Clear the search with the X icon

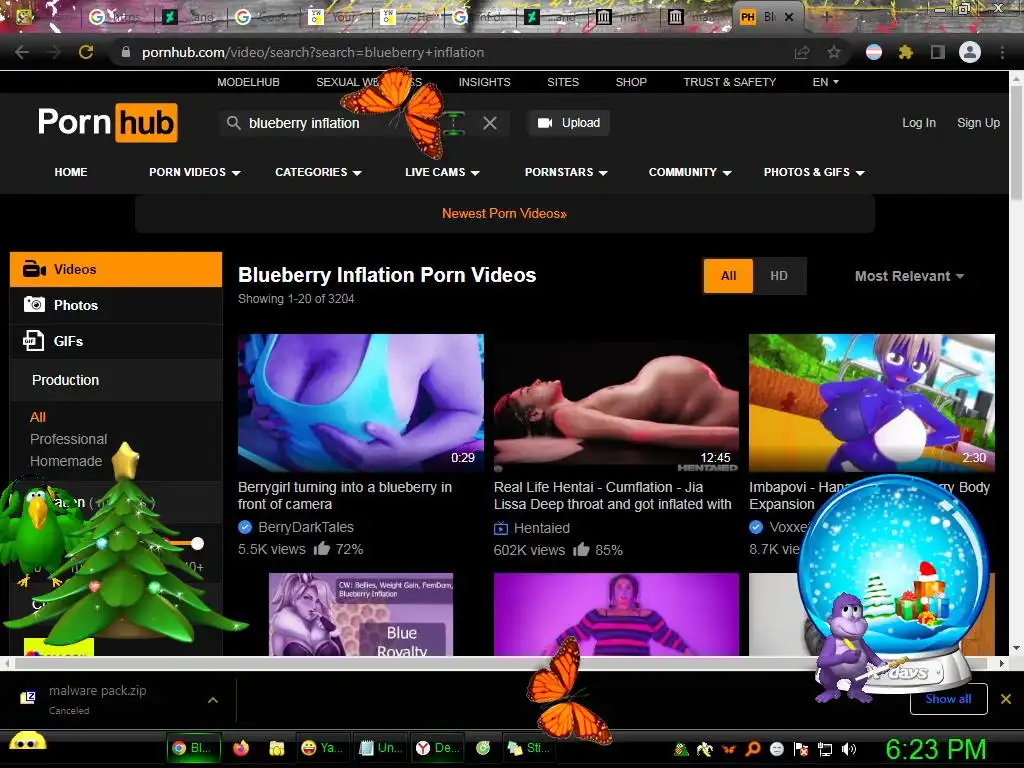pos(490,123)
